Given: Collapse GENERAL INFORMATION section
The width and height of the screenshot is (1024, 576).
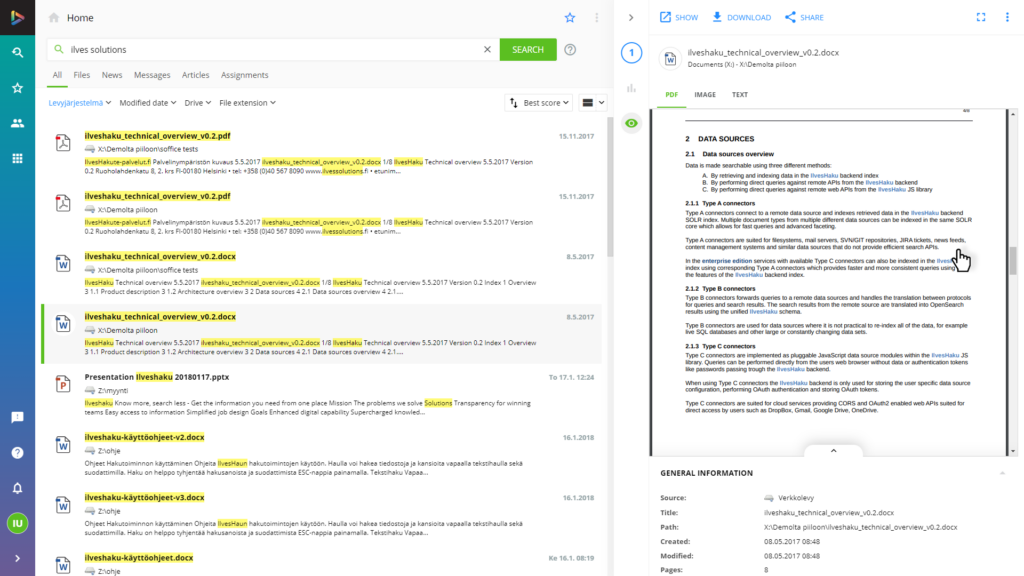Looking at the screenshot, I should [1002, 473].
